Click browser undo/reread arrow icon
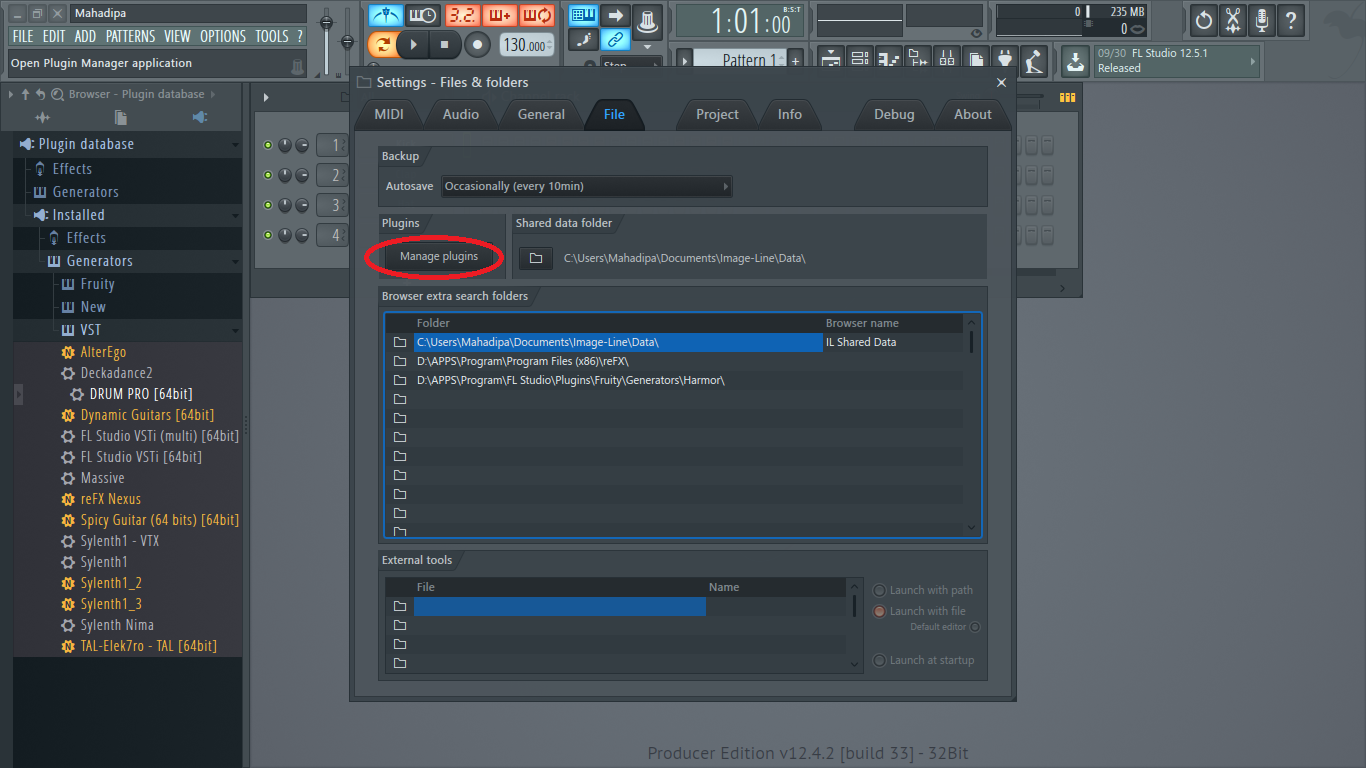The width and height of the screenshot is (1366, 768). (x=40, y=94)
